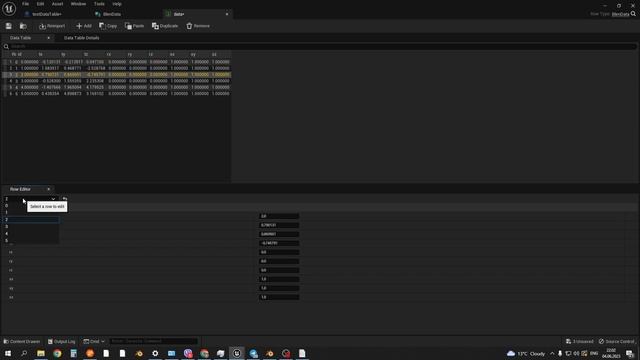Open the Output Log
Screen dimensions: 640x360
tap(62, 342)
